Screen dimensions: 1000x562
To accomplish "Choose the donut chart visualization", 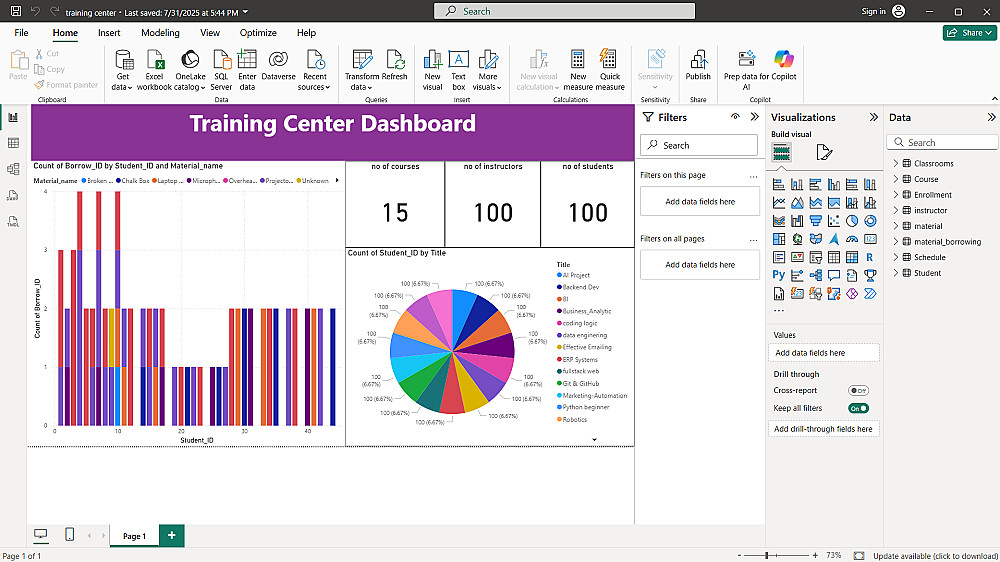I will tap(870, 221).
